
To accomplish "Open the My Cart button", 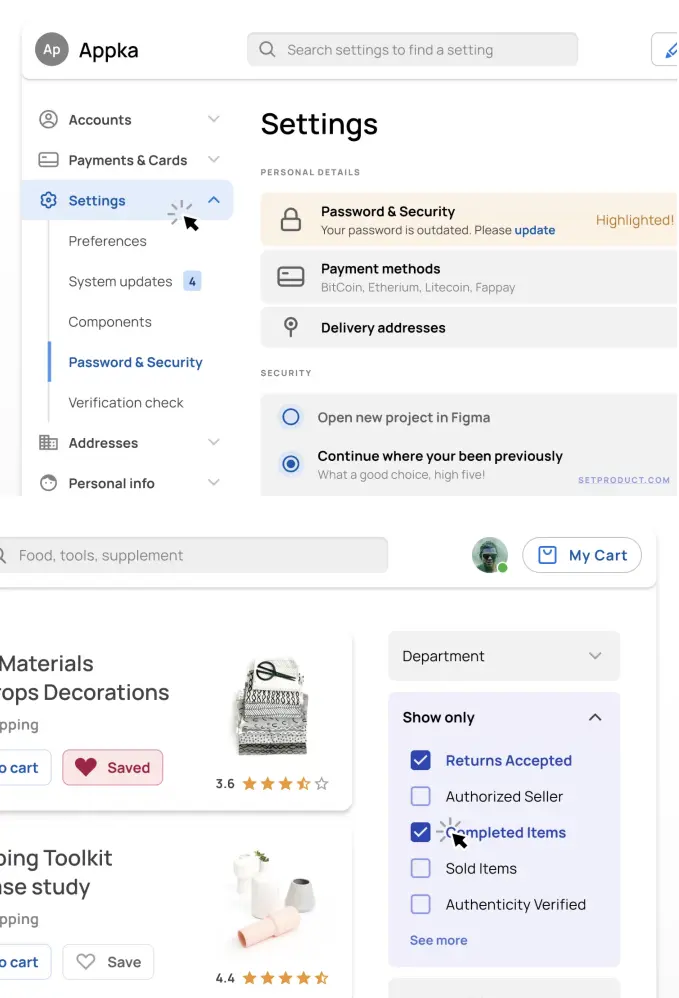I will point(582,555).
